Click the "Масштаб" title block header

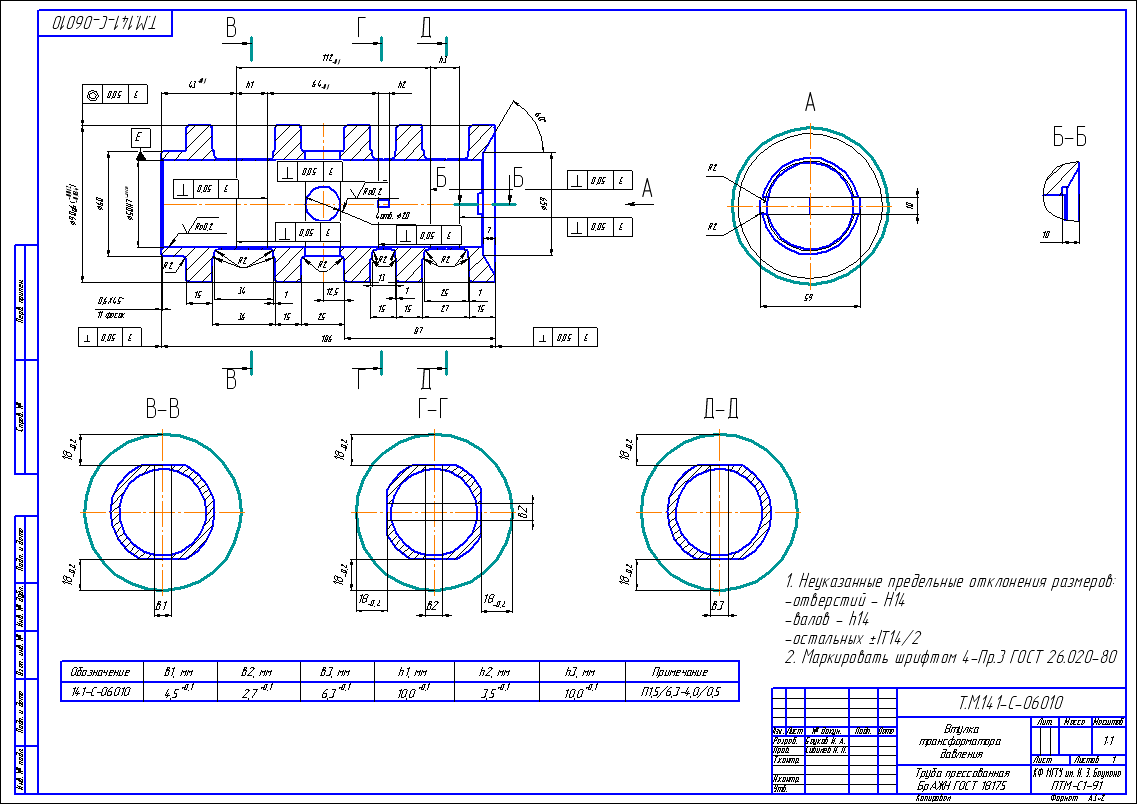(1108, 722)
